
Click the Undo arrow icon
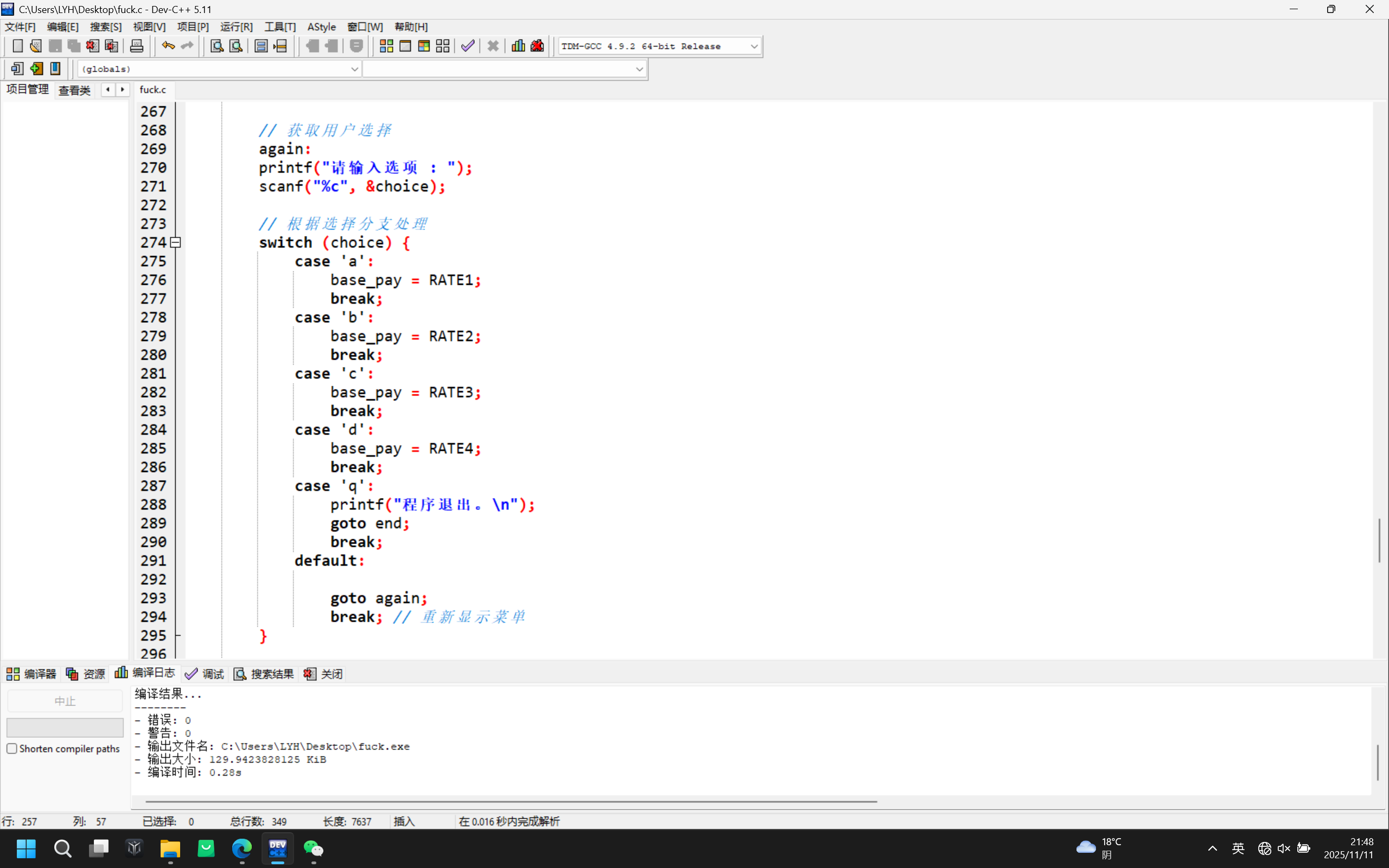click(x=168, y=46)
